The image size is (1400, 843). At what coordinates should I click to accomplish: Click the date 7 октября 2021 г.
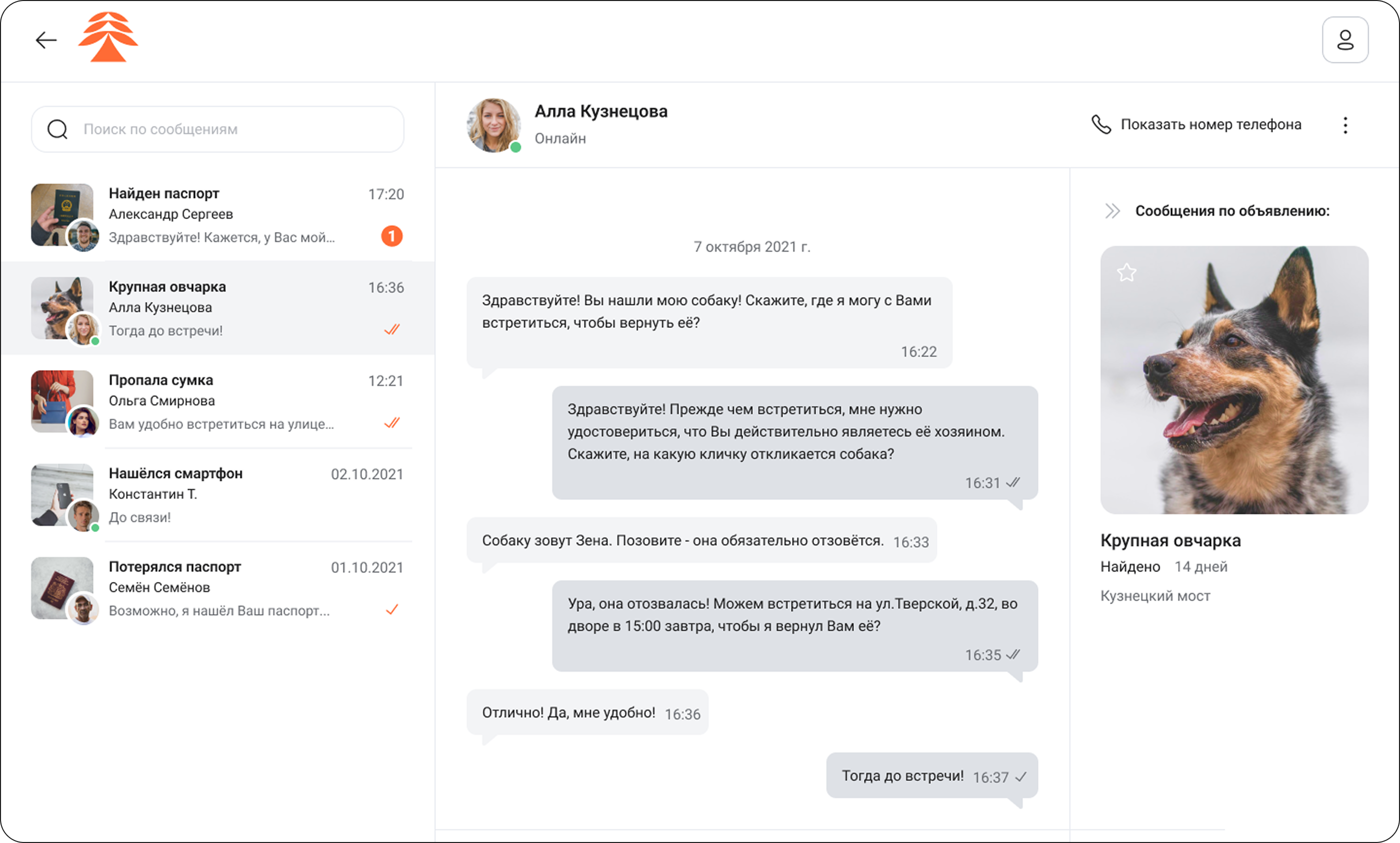pyautogui.click(x=752, y=247)
